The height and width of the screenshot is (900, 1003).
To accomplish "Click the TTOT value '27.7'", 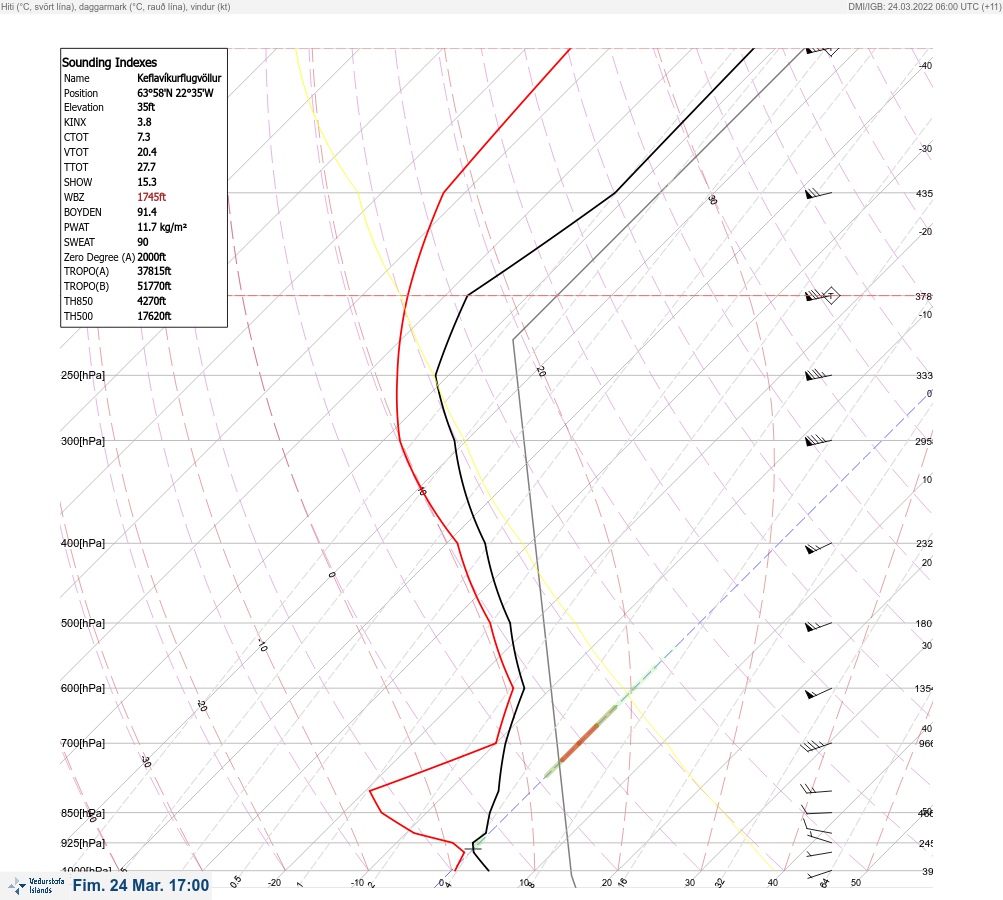I will click(146, 167).
